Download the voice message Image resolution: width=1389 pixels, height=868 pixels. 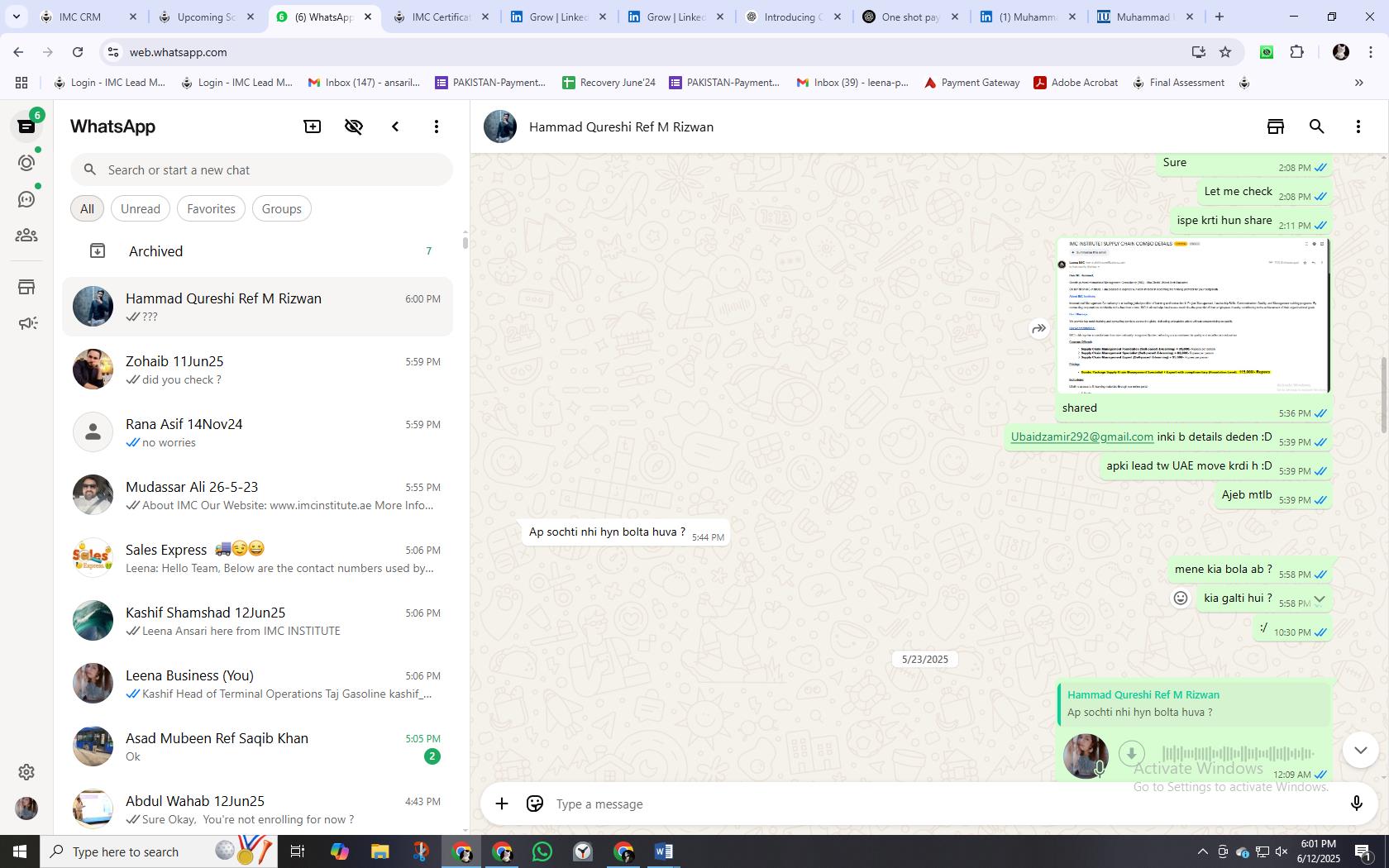coord(1132,754)
